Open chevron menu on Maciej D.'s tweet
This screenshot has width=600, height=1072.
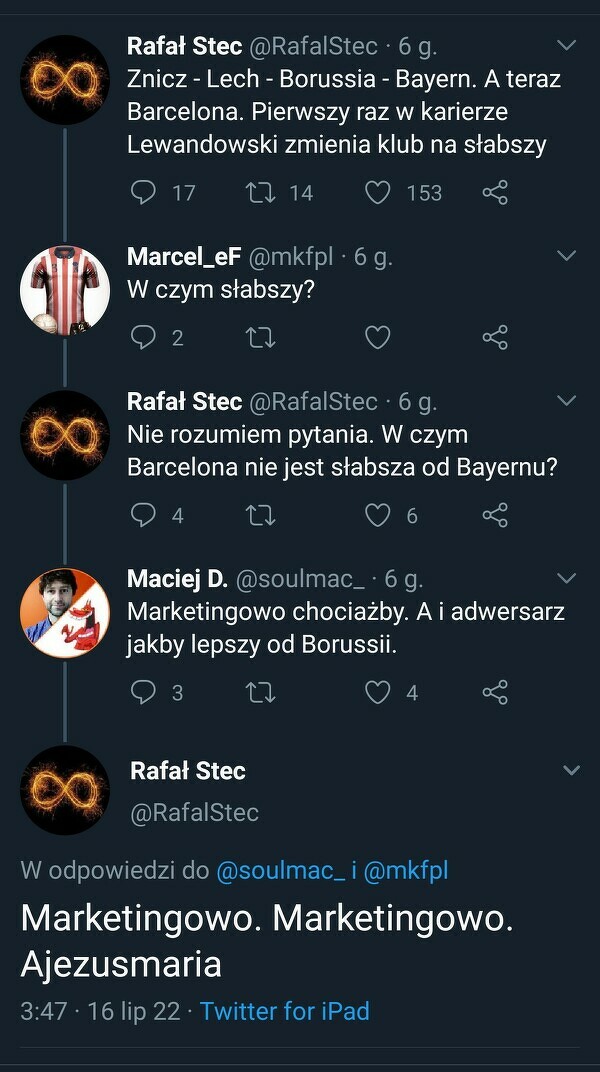[x=566, y=579]
